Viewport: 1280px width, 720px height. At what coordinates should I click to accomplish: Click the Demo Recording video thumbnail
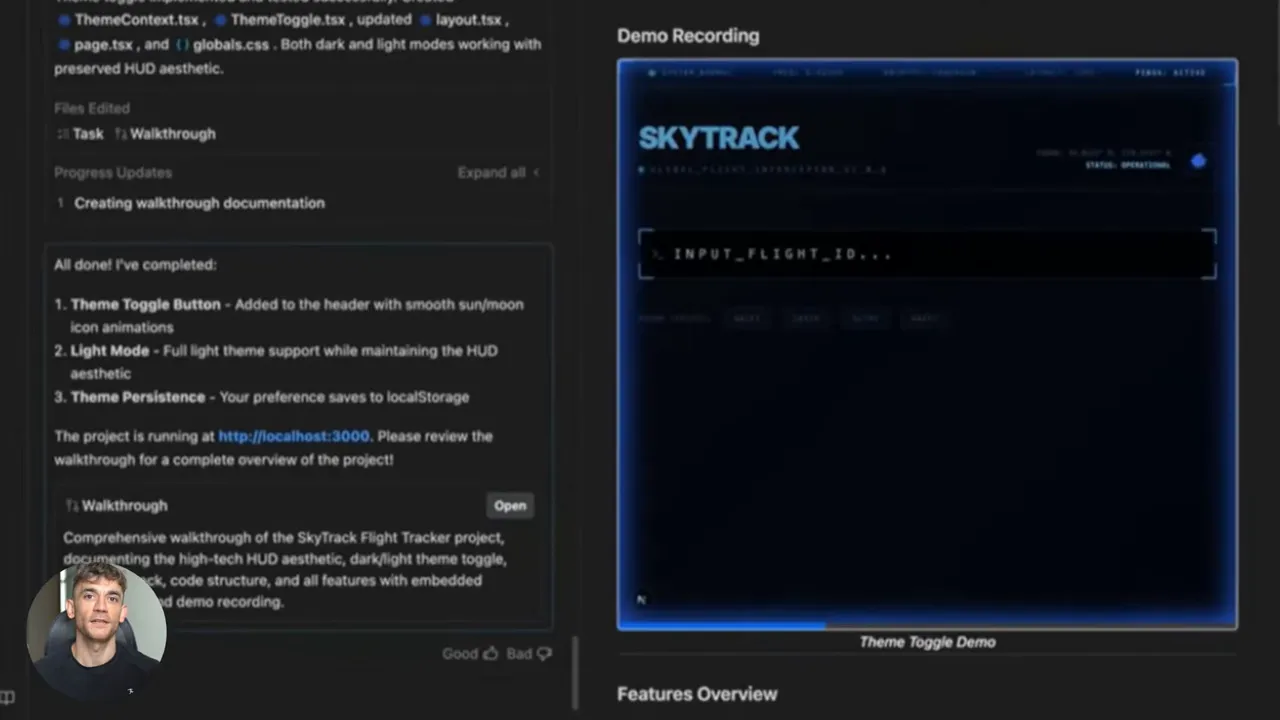pyautogui.click(x=927, y=344)
